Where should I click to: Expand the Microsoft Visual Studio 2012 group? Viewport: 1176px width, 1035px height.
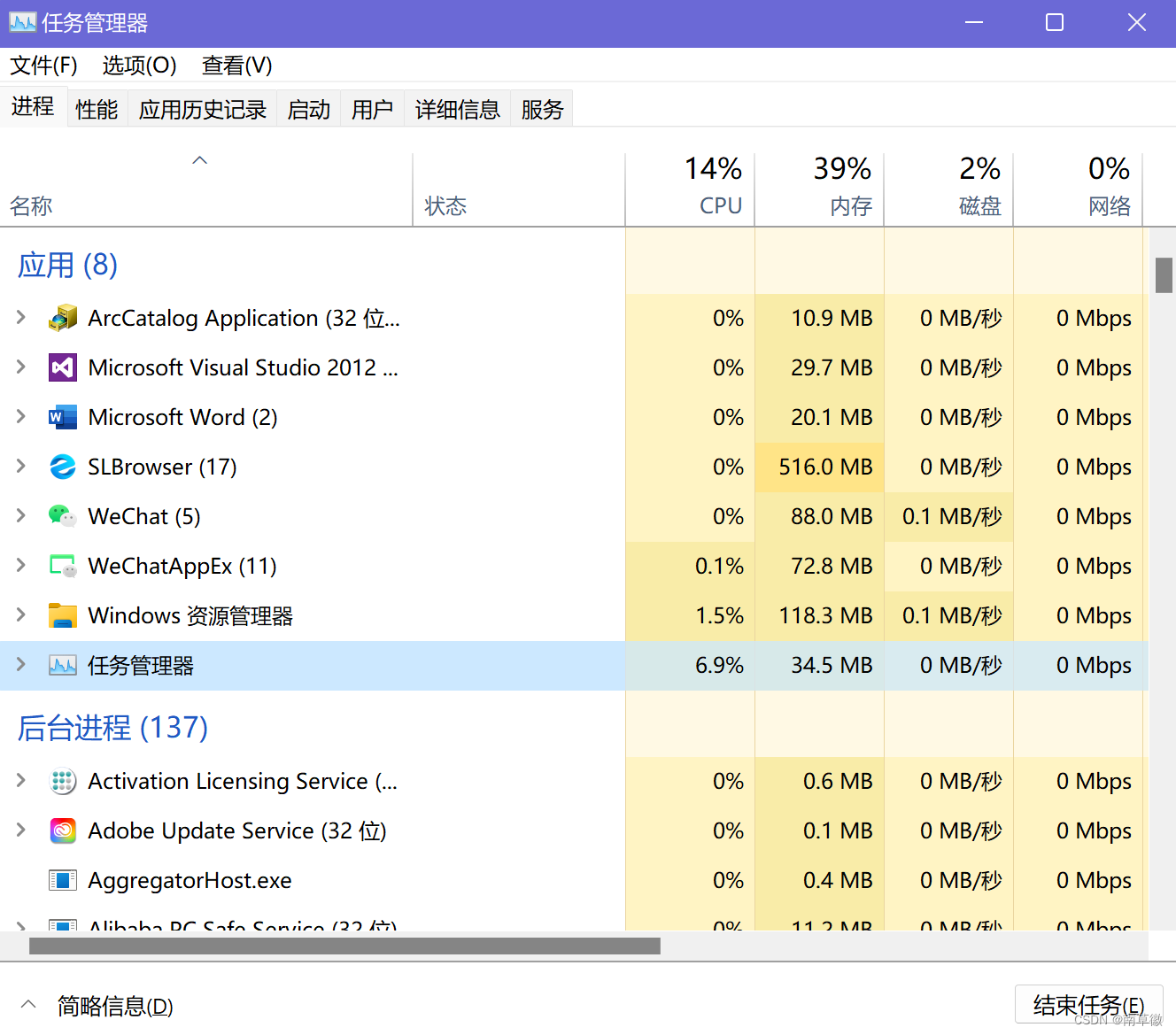point(21,367)
